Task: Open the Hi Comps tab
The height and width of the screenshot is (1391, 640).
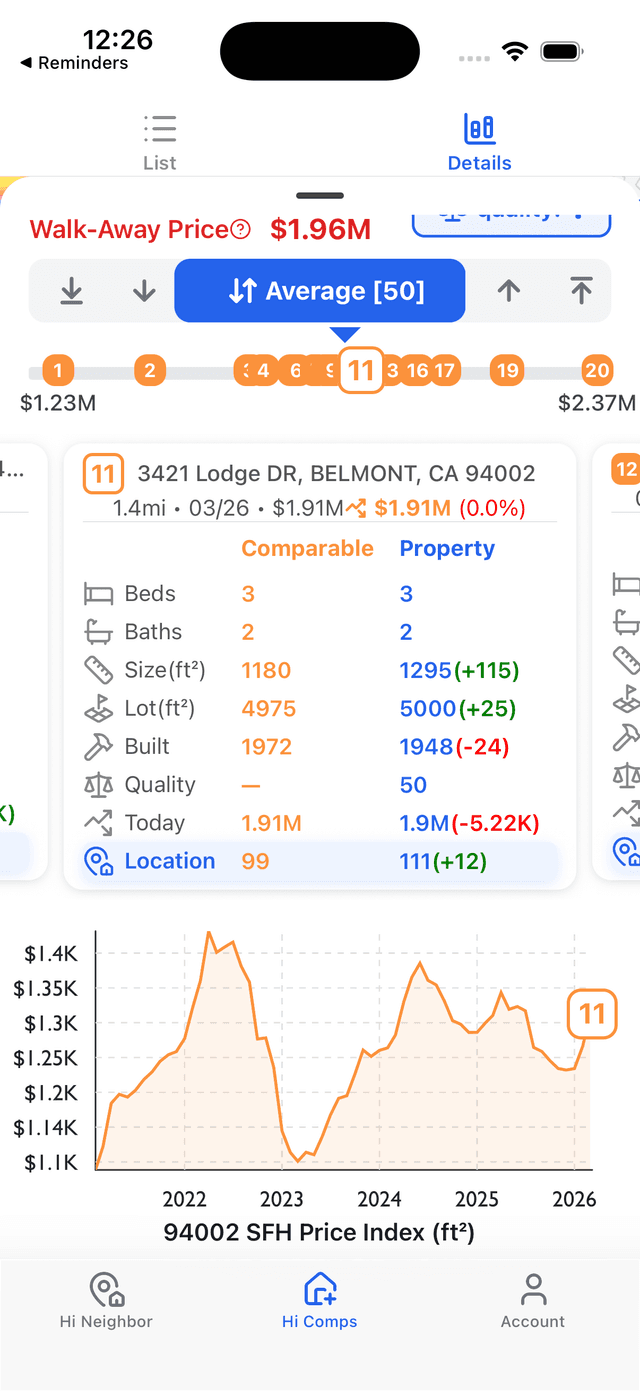Action: point(319,1301)
